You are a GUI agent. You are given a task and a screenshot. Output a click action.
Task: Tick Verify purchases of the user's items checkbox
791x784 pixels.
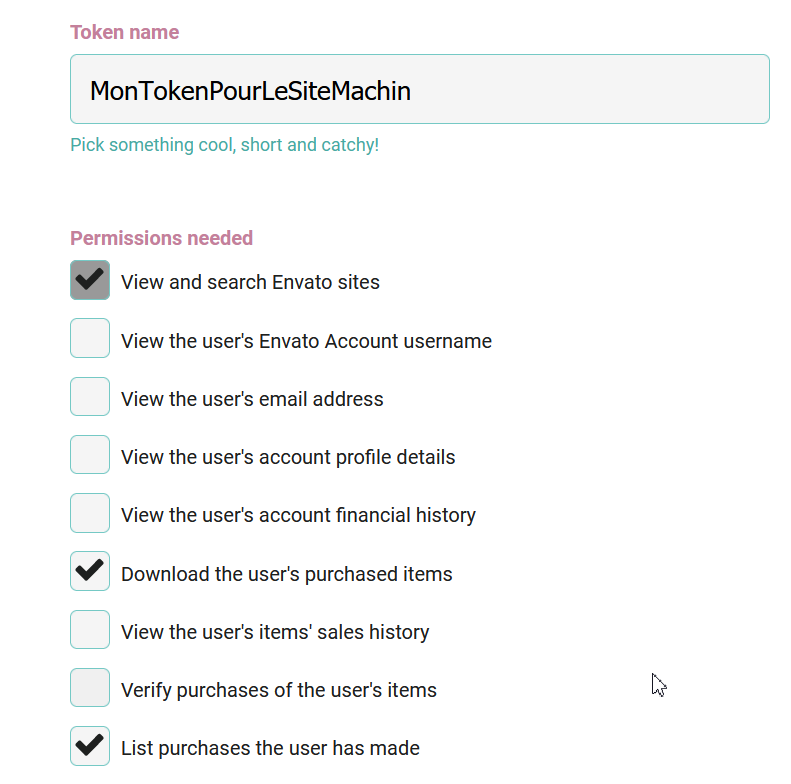90,688
